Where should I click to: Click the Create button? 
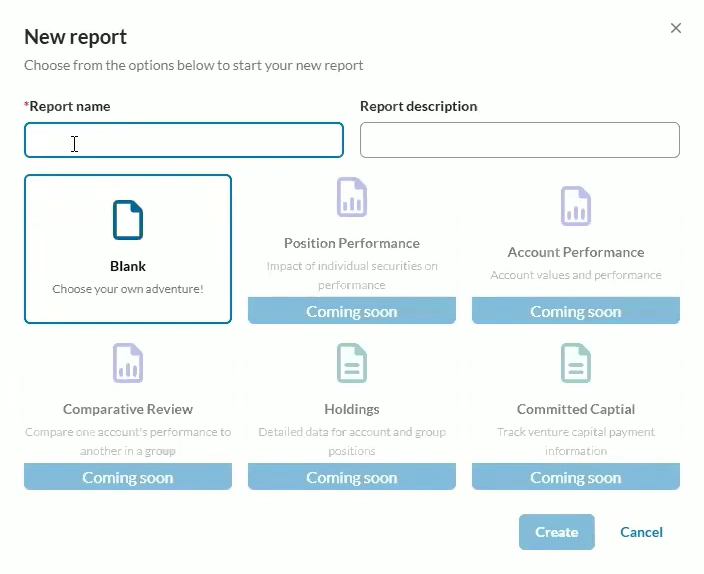point(557,532)
